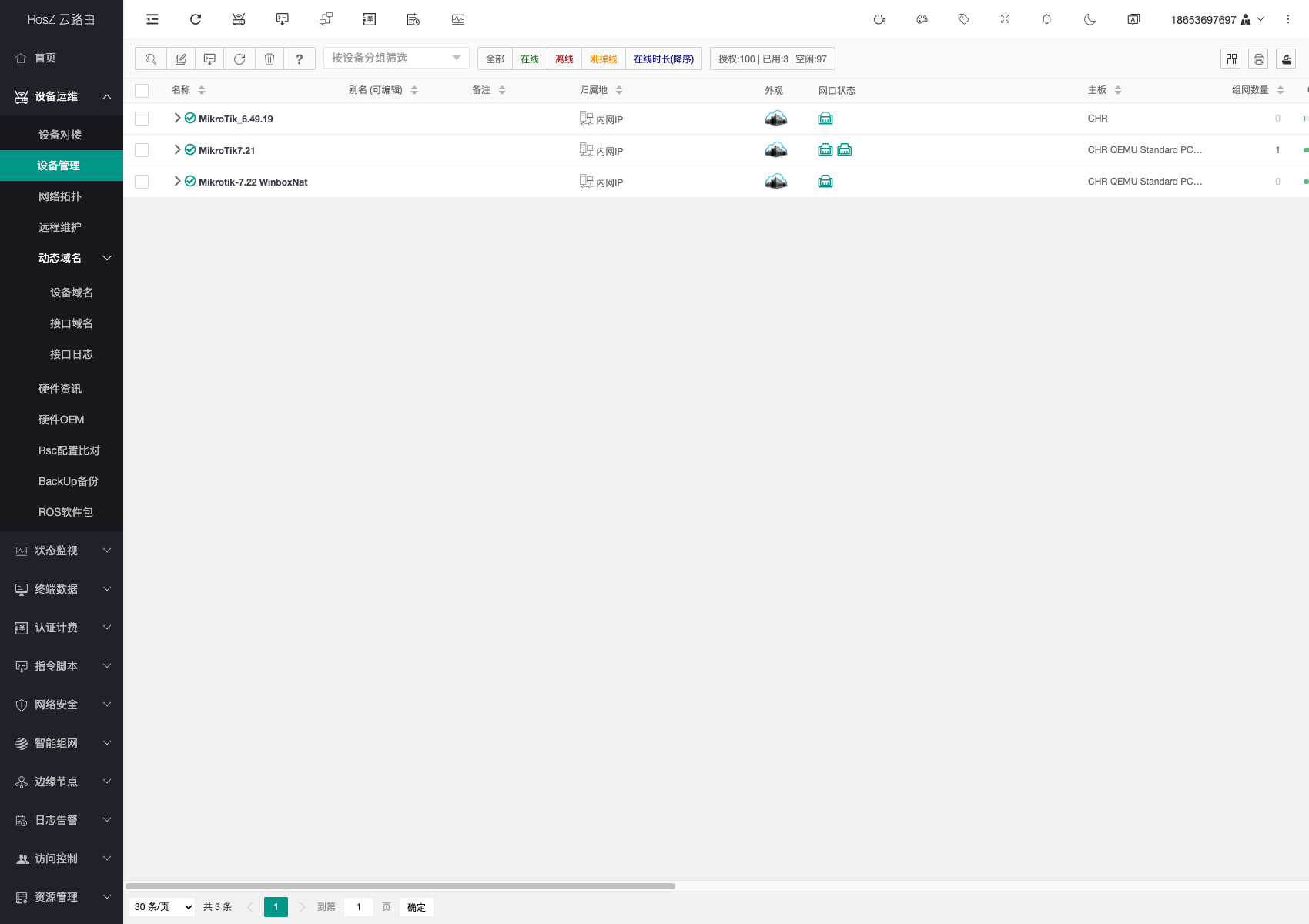Screen dimensions: 1309x924
Task: Click the trash delete icon in toolbar
Action: click(269, 59)
